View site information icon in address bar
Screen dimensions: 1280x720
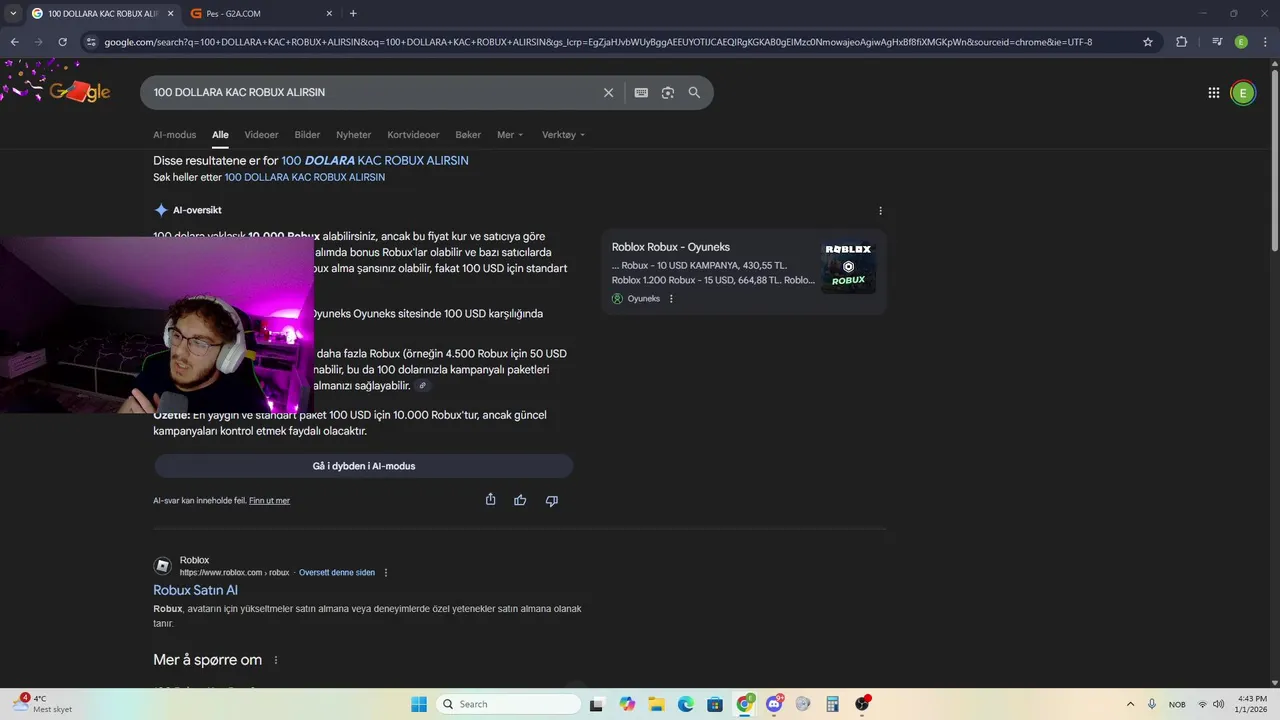pos(91,42)
